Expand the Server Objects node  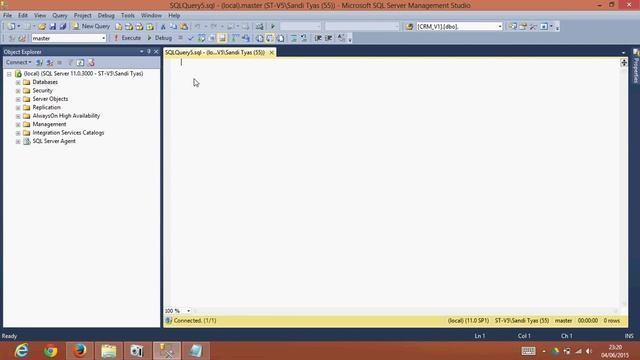18,99
